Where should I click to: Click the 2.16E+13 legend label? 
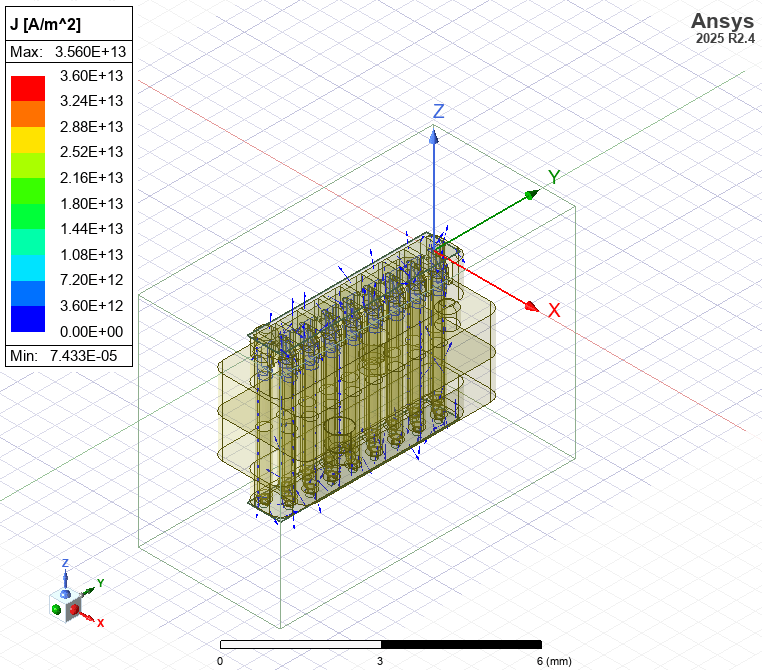91,177
